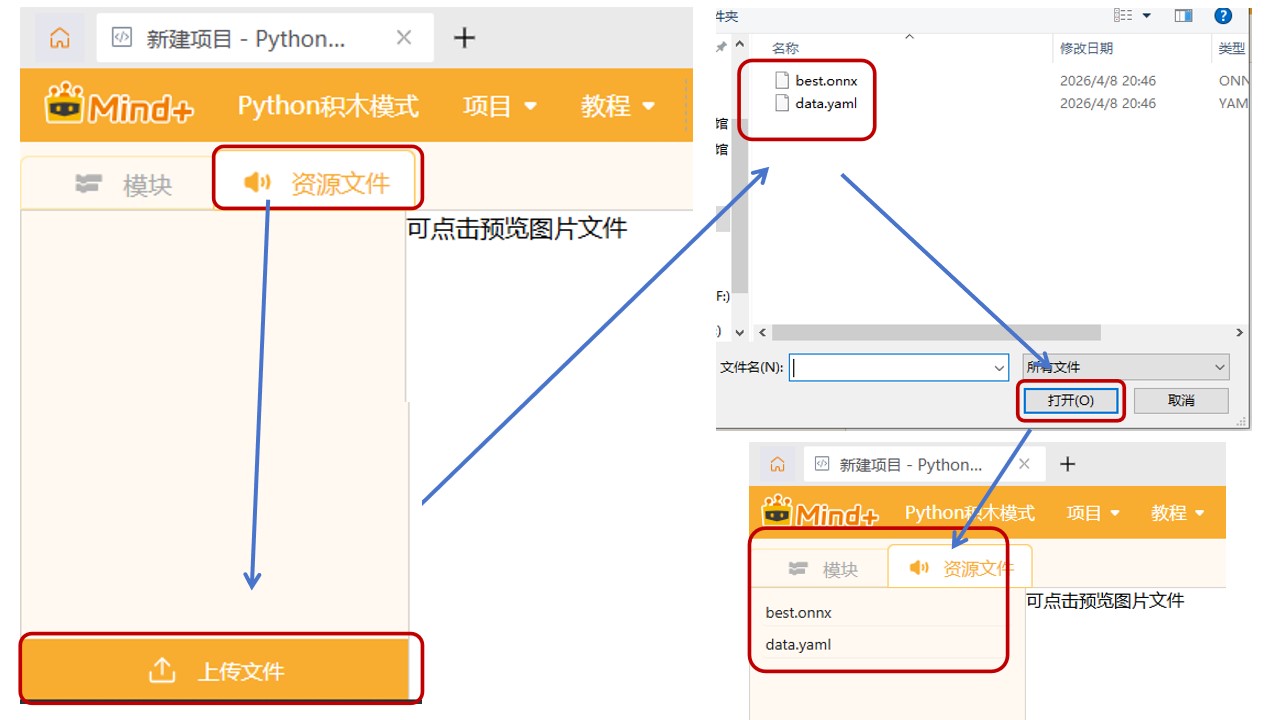Close the 新建项目 tab in the left window
This screenshot has width=1280, height=720.
[404, 38]
